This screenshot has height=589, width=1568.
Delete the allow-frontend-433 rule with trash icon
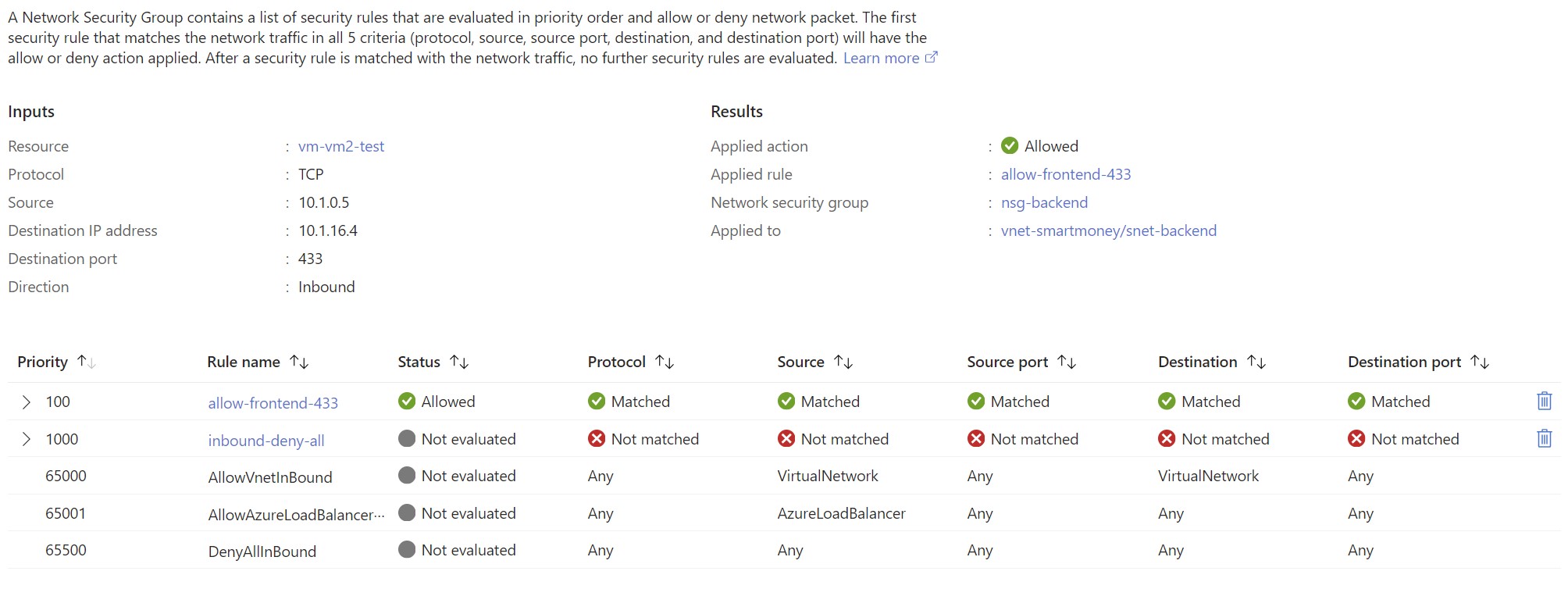(x=1544, y=401)
